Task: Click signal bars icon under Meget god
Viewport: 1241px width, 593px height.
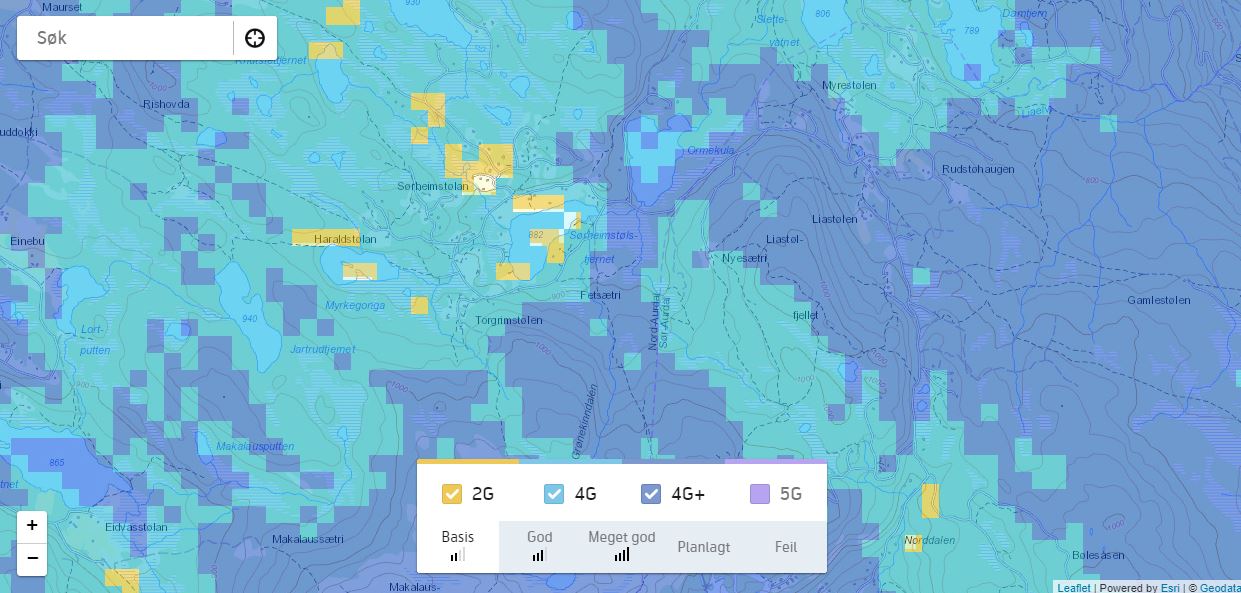Action: 621,555
